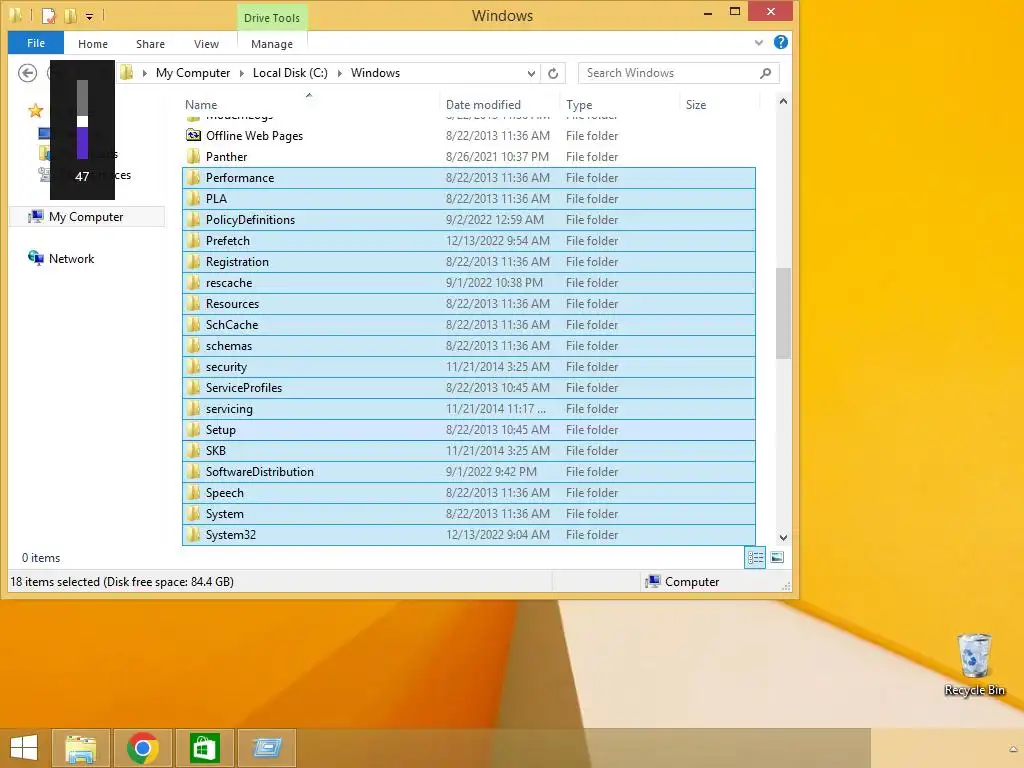Open the Customize Quick Access Toolbar dropdown
The height and width of the screenshot is (768, 1024).
pyautogui.click(x=89, y=16)
